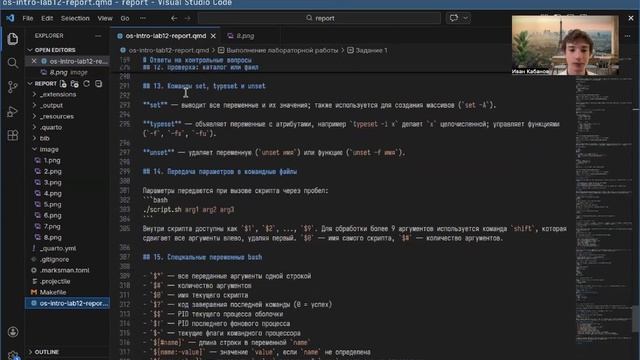
Task: Open the Copilot chat icon in title bar
Action: pyautogui.click(x=454, y=18)
